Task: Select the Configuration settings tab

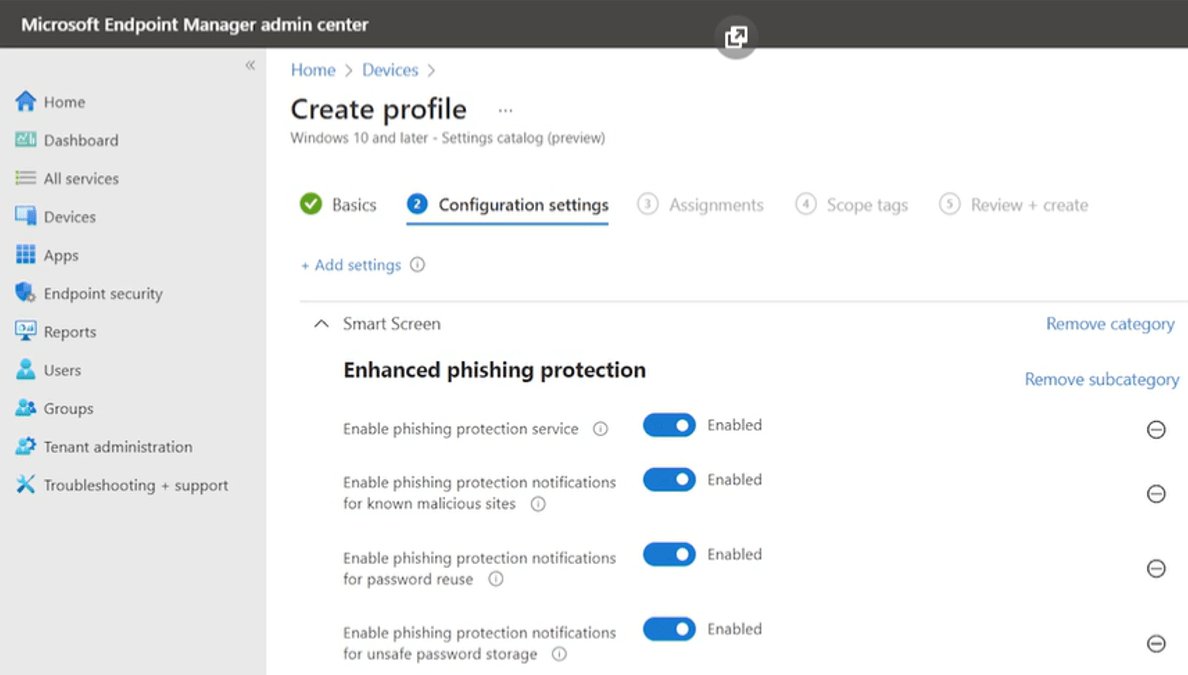Action: point(508,205)
